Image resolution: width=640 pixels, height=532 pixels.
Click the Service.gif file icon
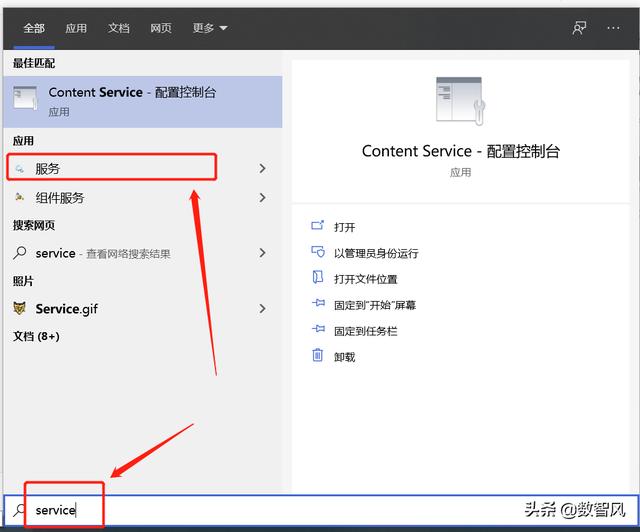tap(19, 308)
